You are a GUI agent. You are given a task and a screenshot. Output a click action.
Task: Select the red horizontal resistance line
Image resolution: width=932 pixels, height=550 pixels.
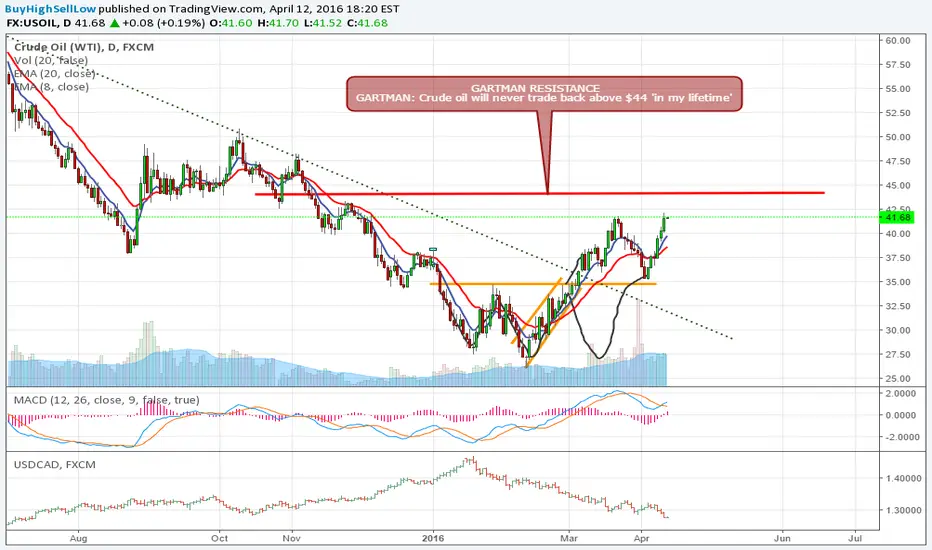tap(540, 193)
